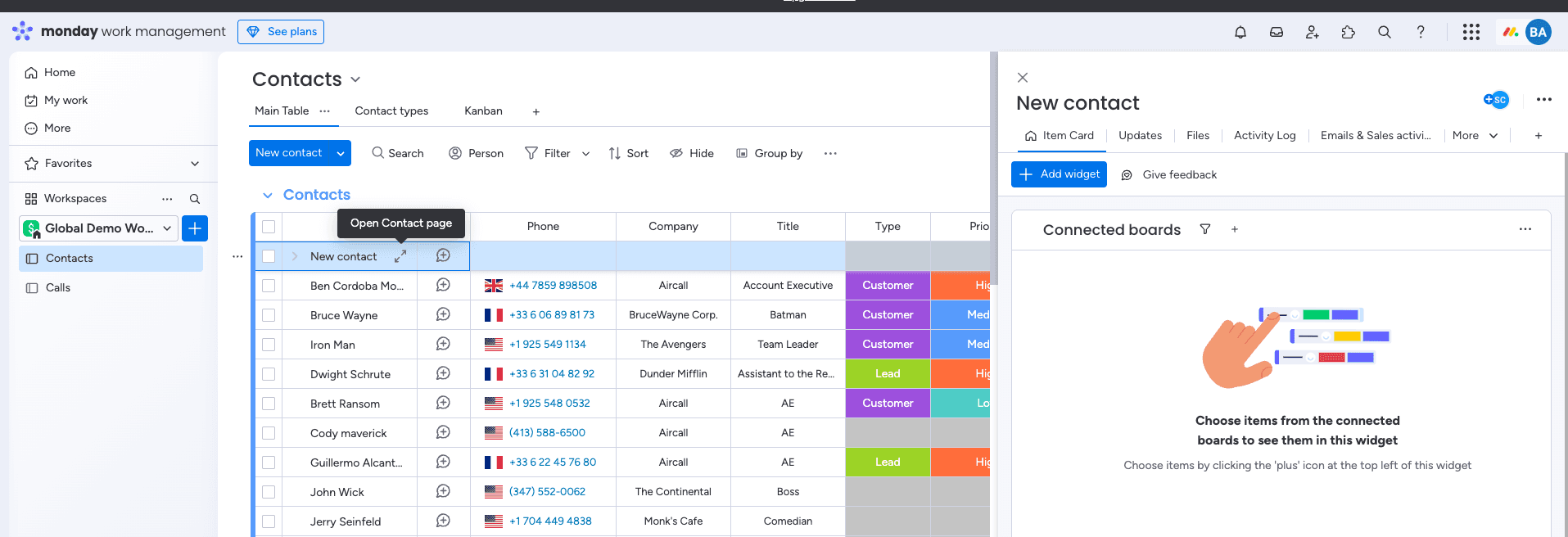Open the notifications bell icon
Screen dimensions: 1568x537
click(1240, 32)
